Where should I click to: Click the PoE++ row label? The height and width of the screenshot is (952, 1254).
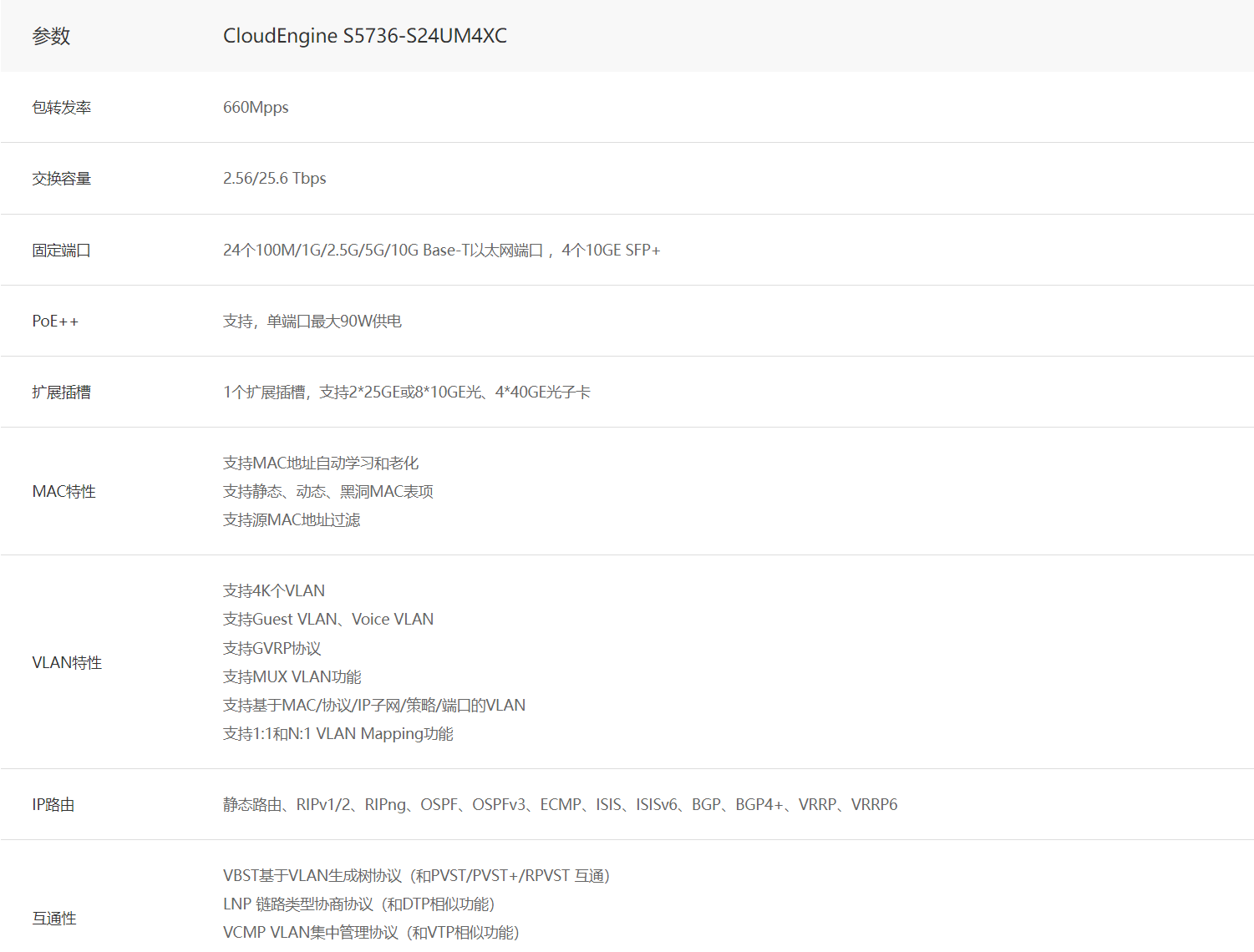pyautogui.click(x=55, y=321)
